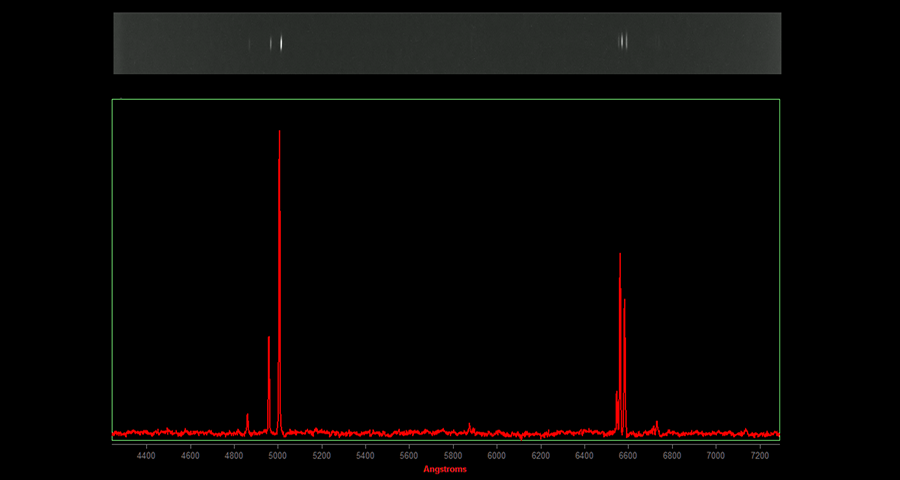
Task: Select the 4600 axis tick label
Action: (190, 455)
